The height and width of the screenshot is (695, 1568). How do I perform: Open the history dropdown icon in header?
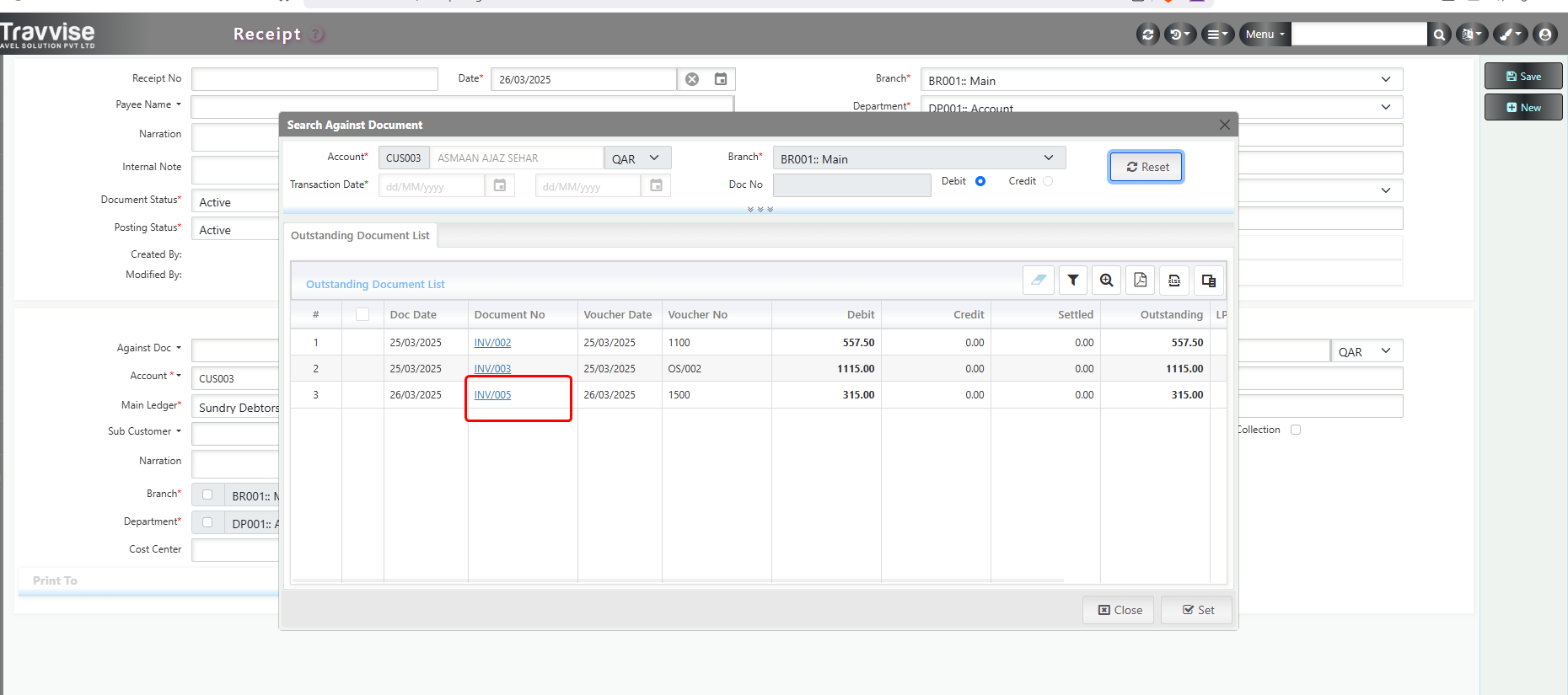(x=1179, y=35)
